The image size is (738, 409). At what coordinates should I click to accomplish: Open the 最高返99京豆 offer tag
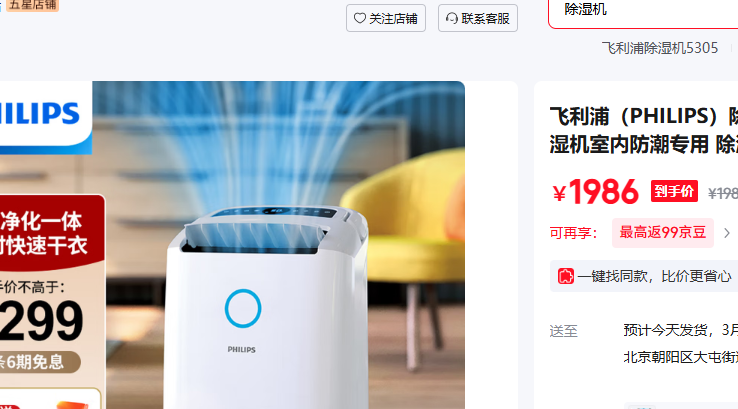click(x=663, y=233)
